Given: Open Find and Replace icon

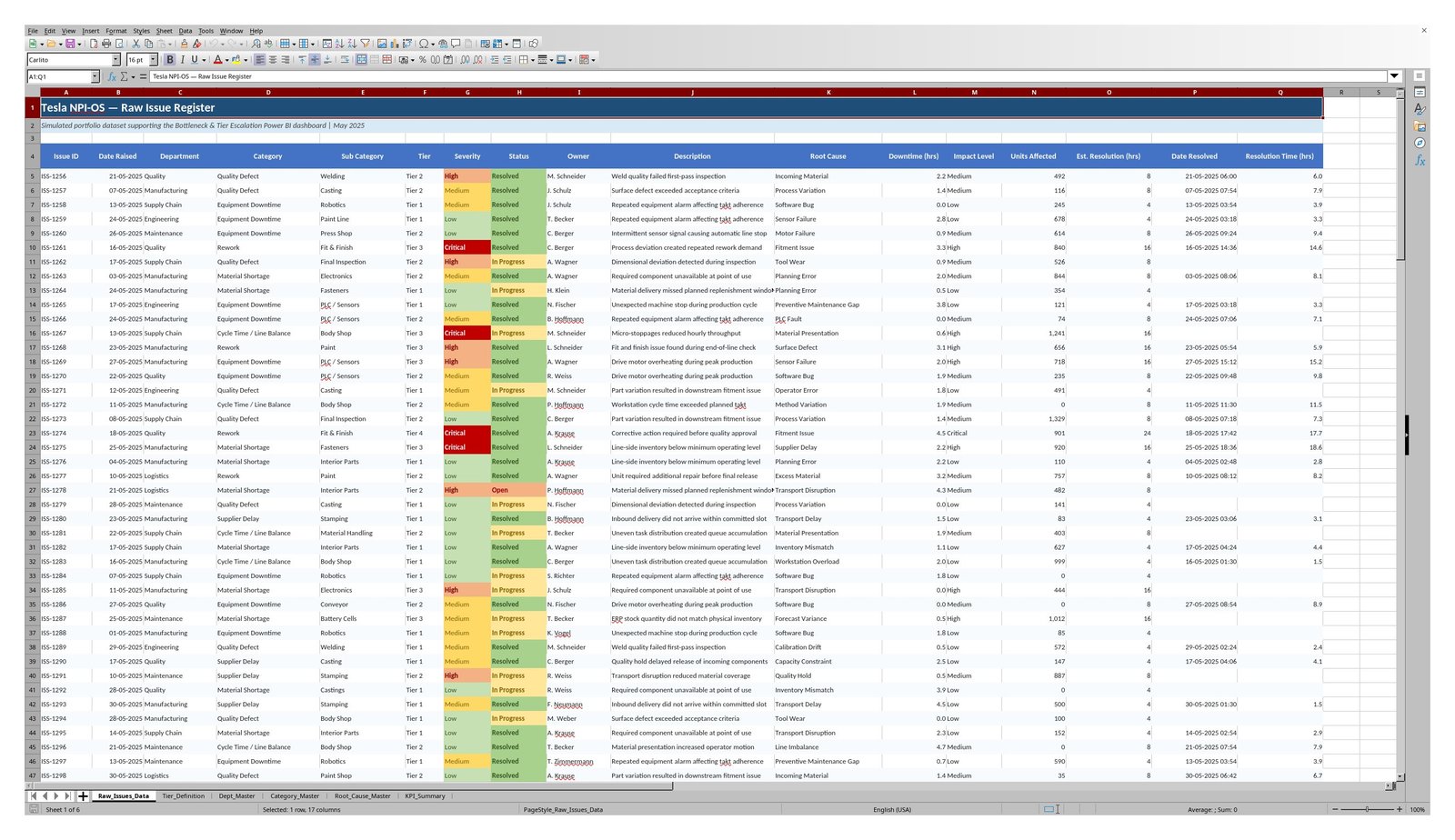Looking at the screenshot, I should tap(256, 44).
